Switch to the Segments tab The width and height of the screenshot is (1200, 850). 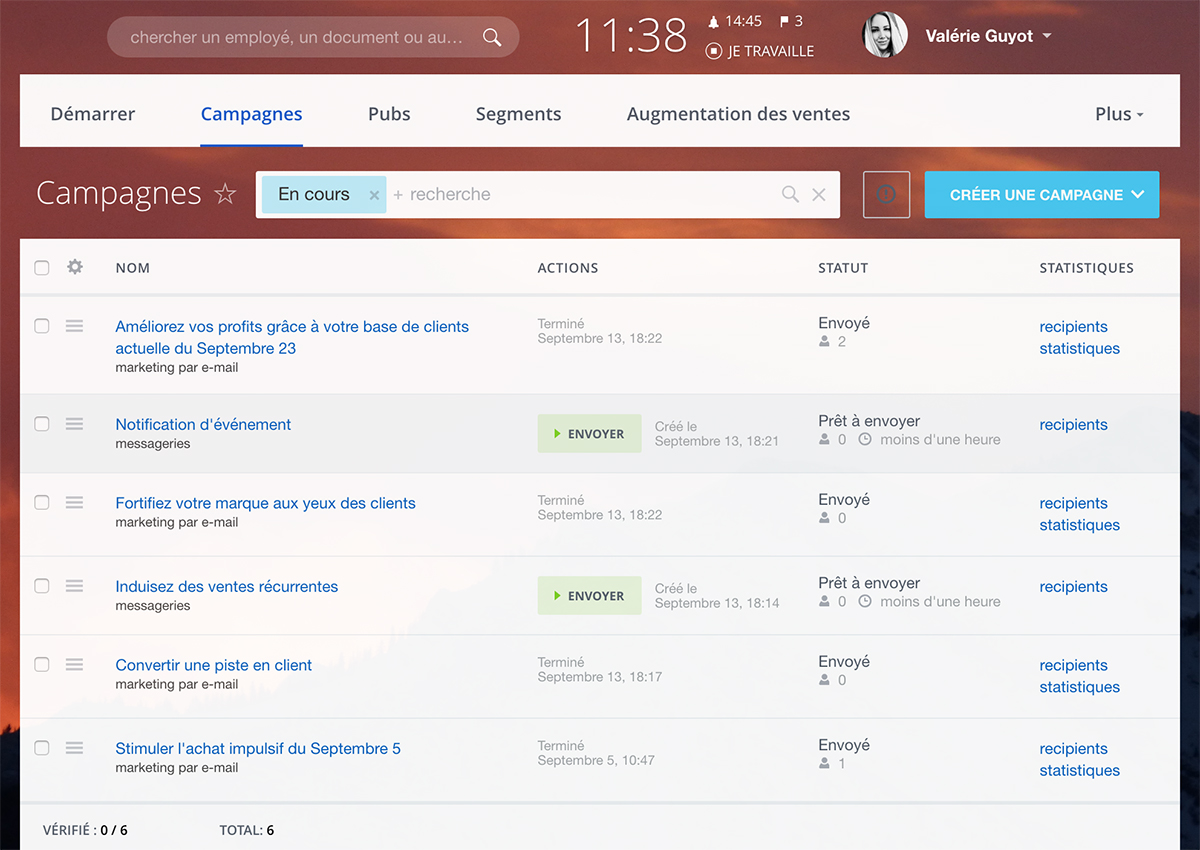[518, 114]
